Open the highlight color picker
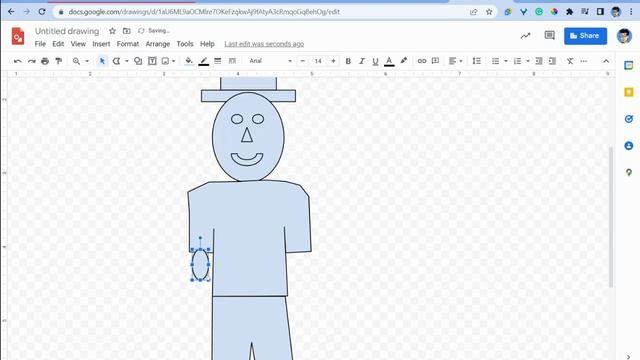This screenshot has height=360, width=640. click(404, 61)
